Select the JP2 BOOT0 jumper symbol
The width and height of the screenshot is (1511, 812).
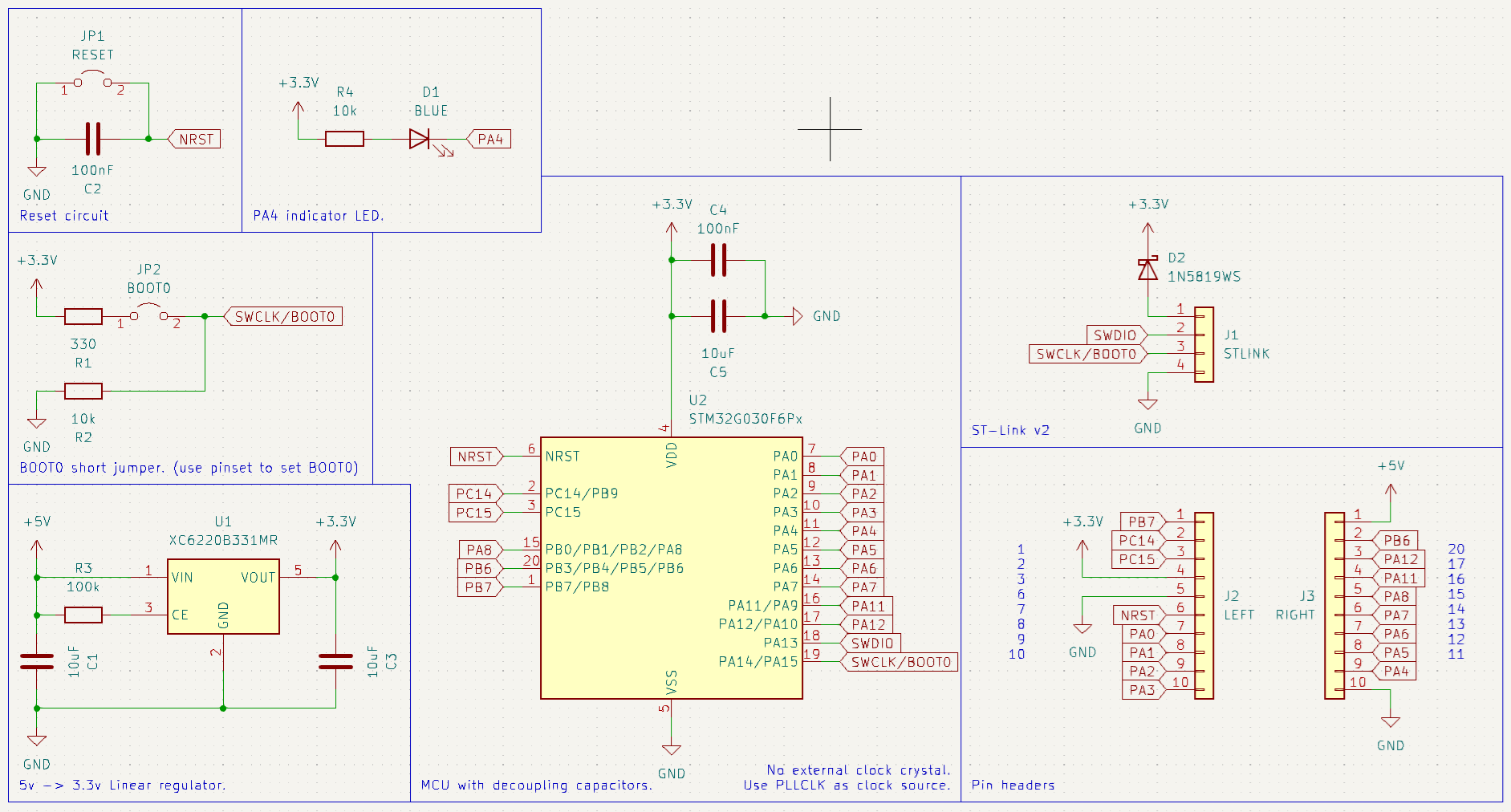pyautogui.click(x=148, y=314)
